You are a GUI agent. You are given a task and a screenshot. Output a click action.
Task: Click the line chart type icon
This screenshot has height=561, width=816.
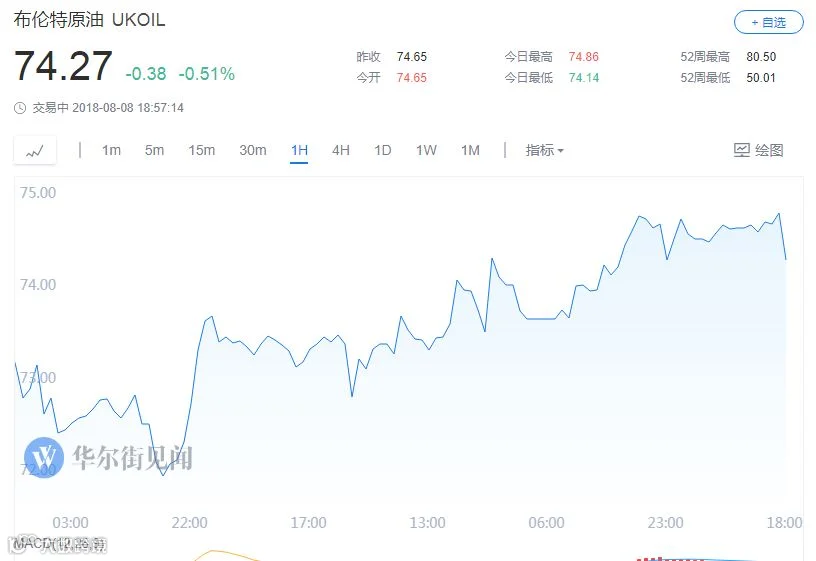[35, 151]
